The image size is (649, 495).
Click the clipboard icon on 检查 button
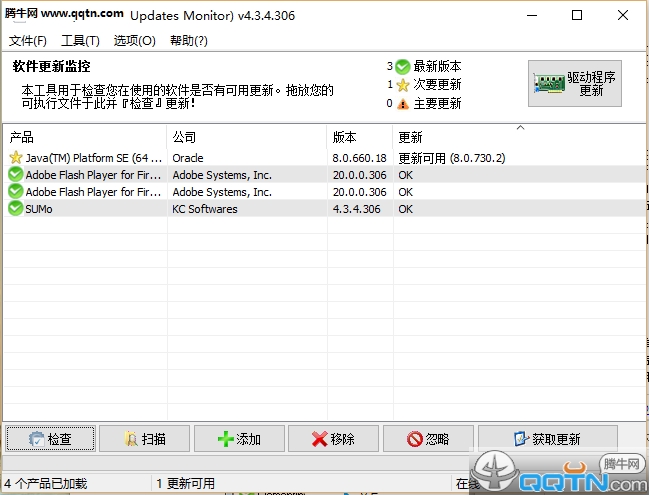tap(36, 439)
